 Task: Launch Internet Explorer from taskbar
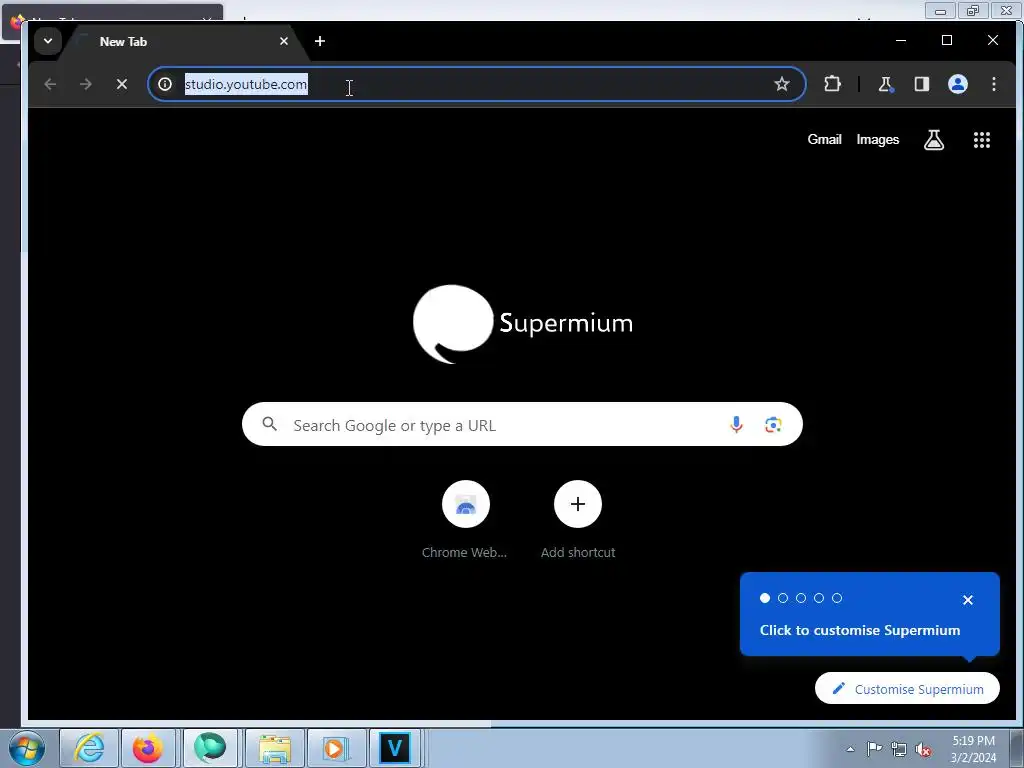tap(89, 748)
